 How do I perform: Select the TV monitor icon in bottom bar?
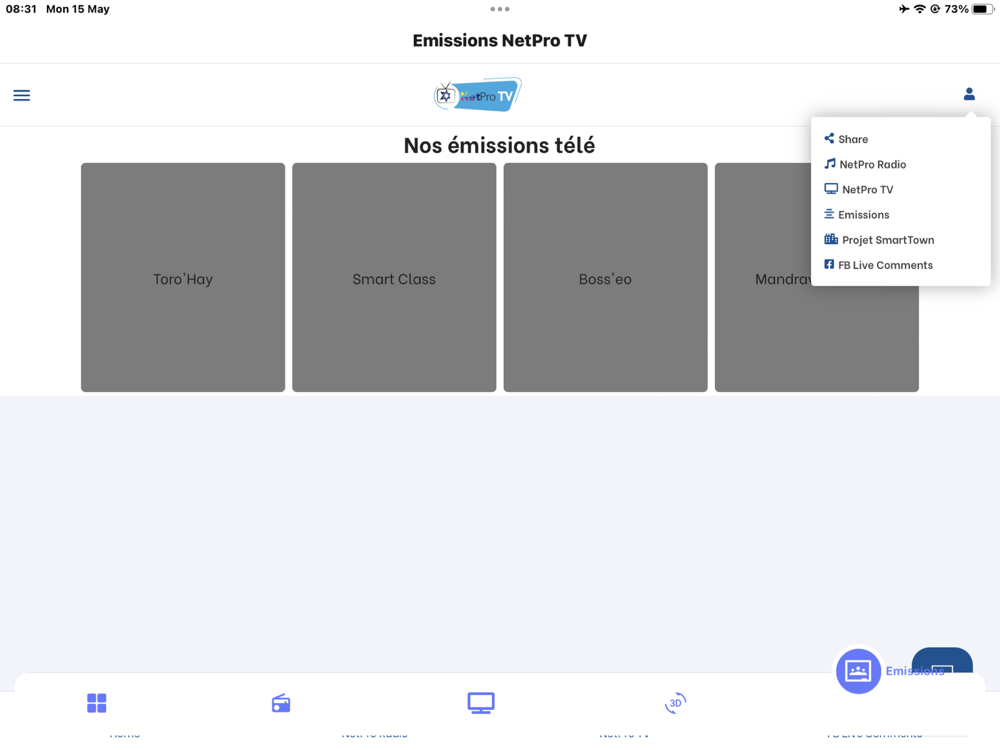(481, 703)
